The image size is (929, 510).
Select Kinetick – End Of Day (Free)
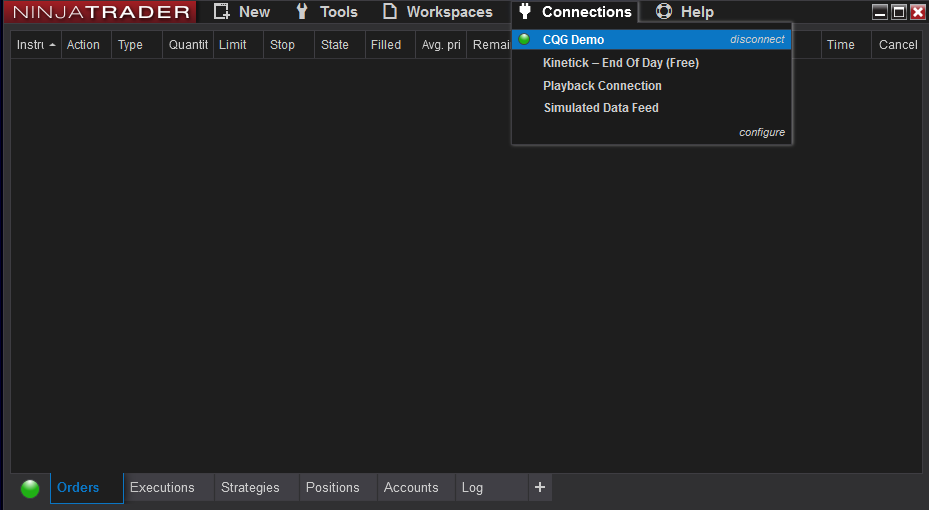pyautogui.click(x=620, y=63)
